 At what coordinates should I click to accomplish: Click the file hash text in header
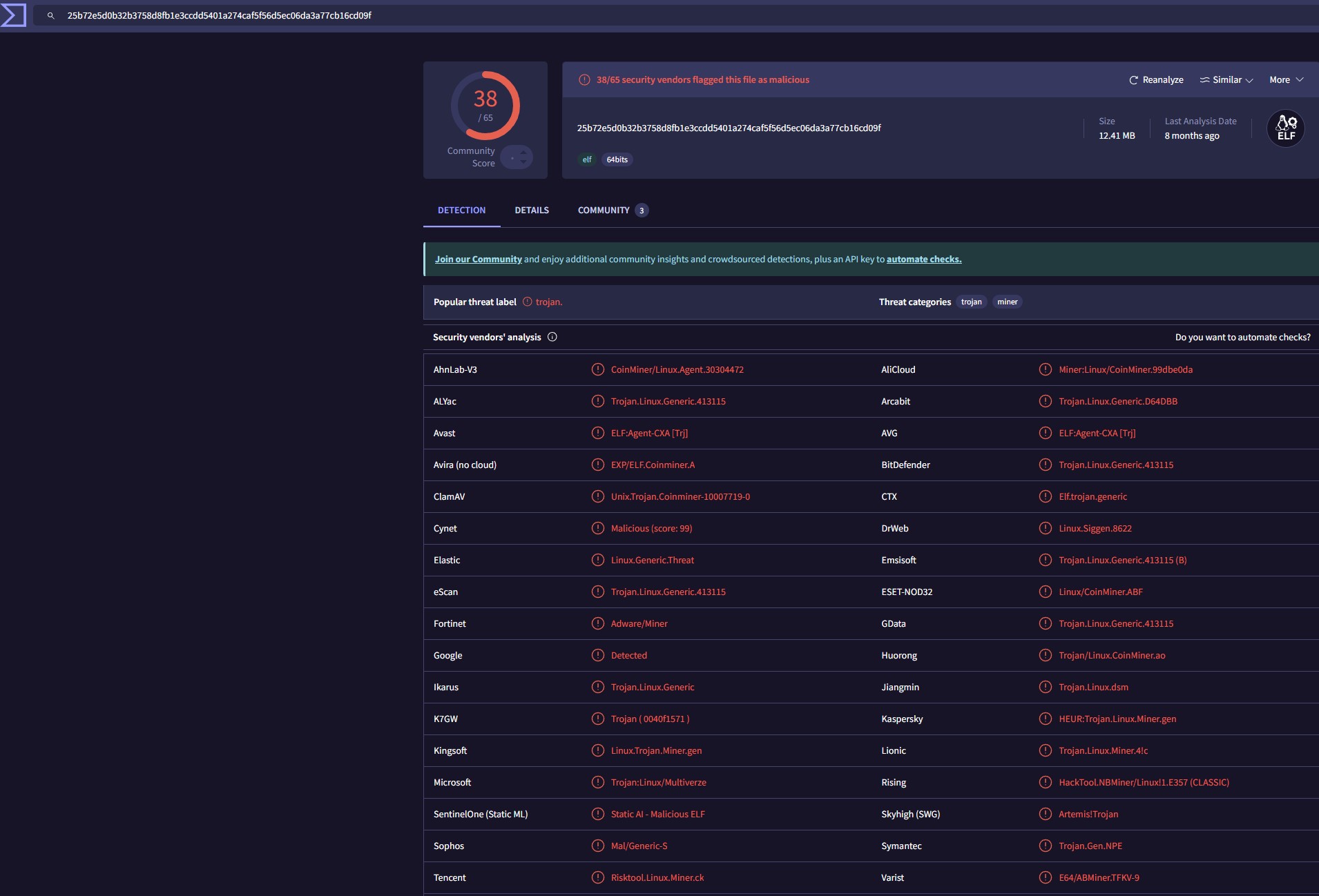(729, 128)
